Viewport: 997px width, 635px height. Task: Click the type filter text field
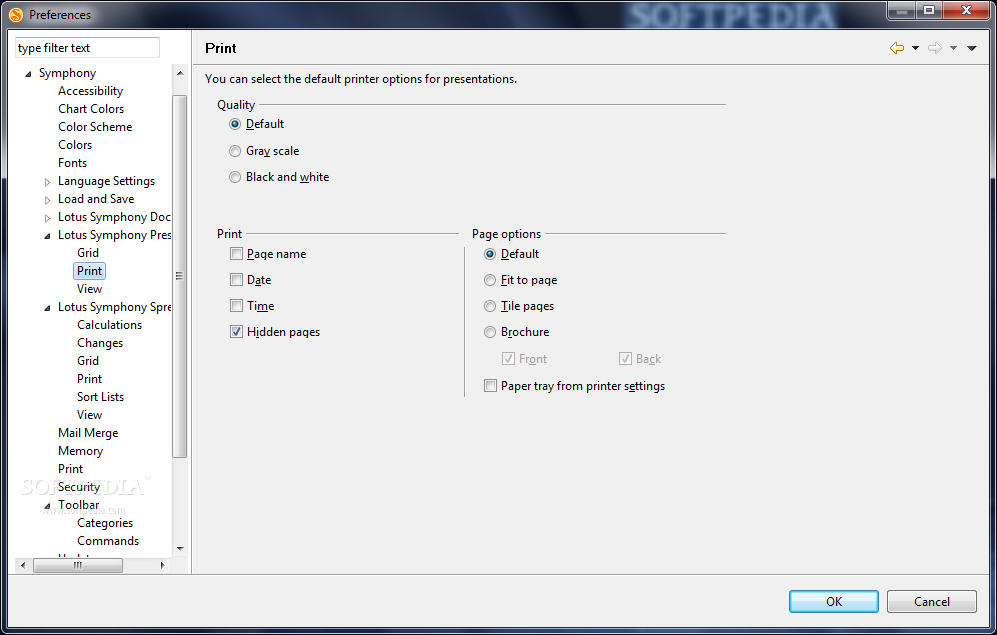click(87, 48)
